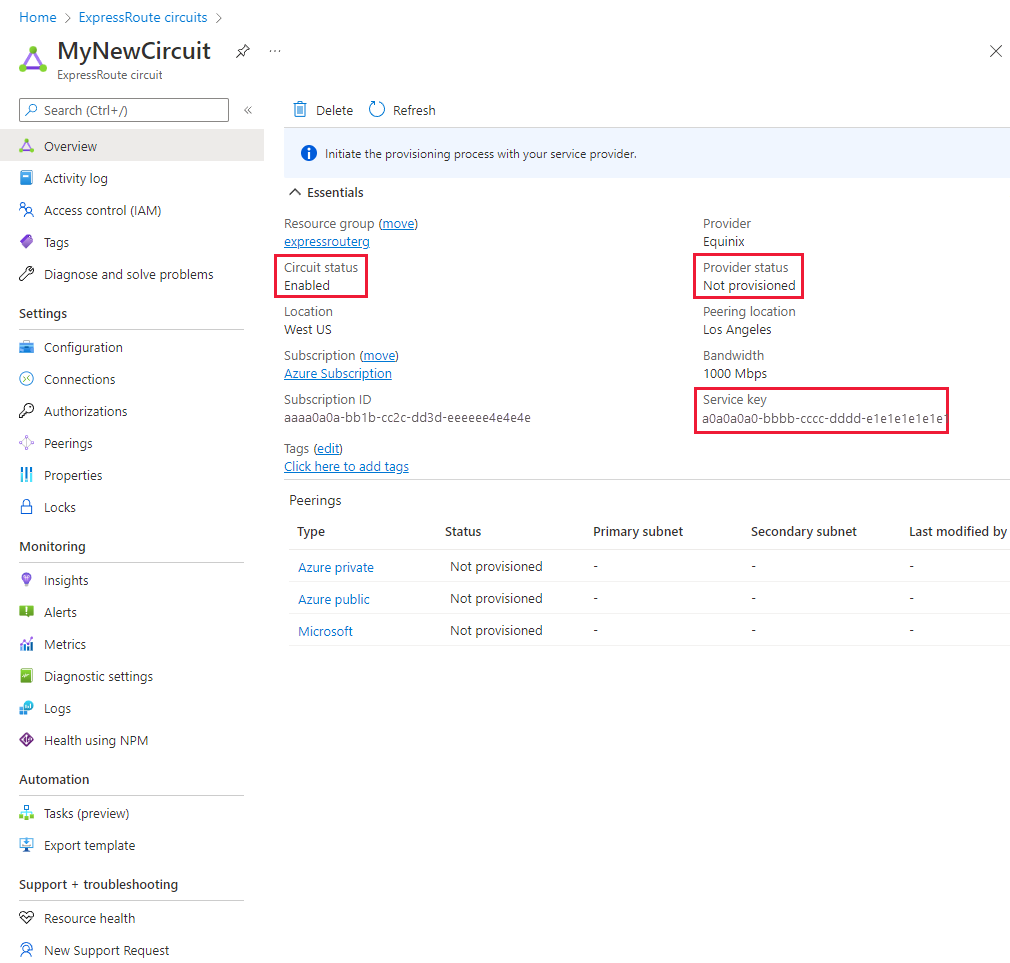Click the Resource health heart icon
The height and width of the screenshot is (963, 1010).
(x=26, y=918)
